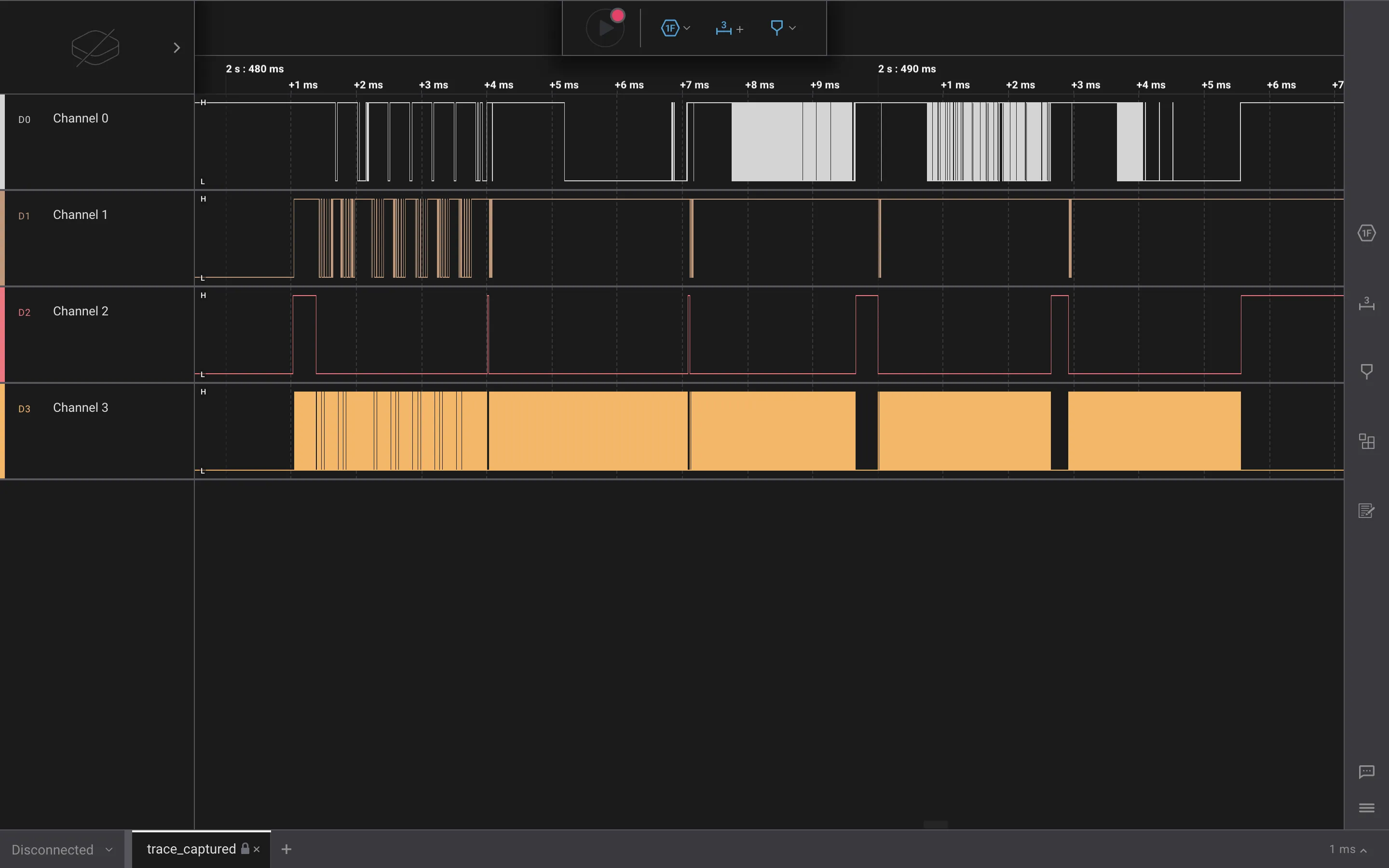Close the trace_captured tab
The width and height of the screenshot is (1389, 868).
(257, 849)
